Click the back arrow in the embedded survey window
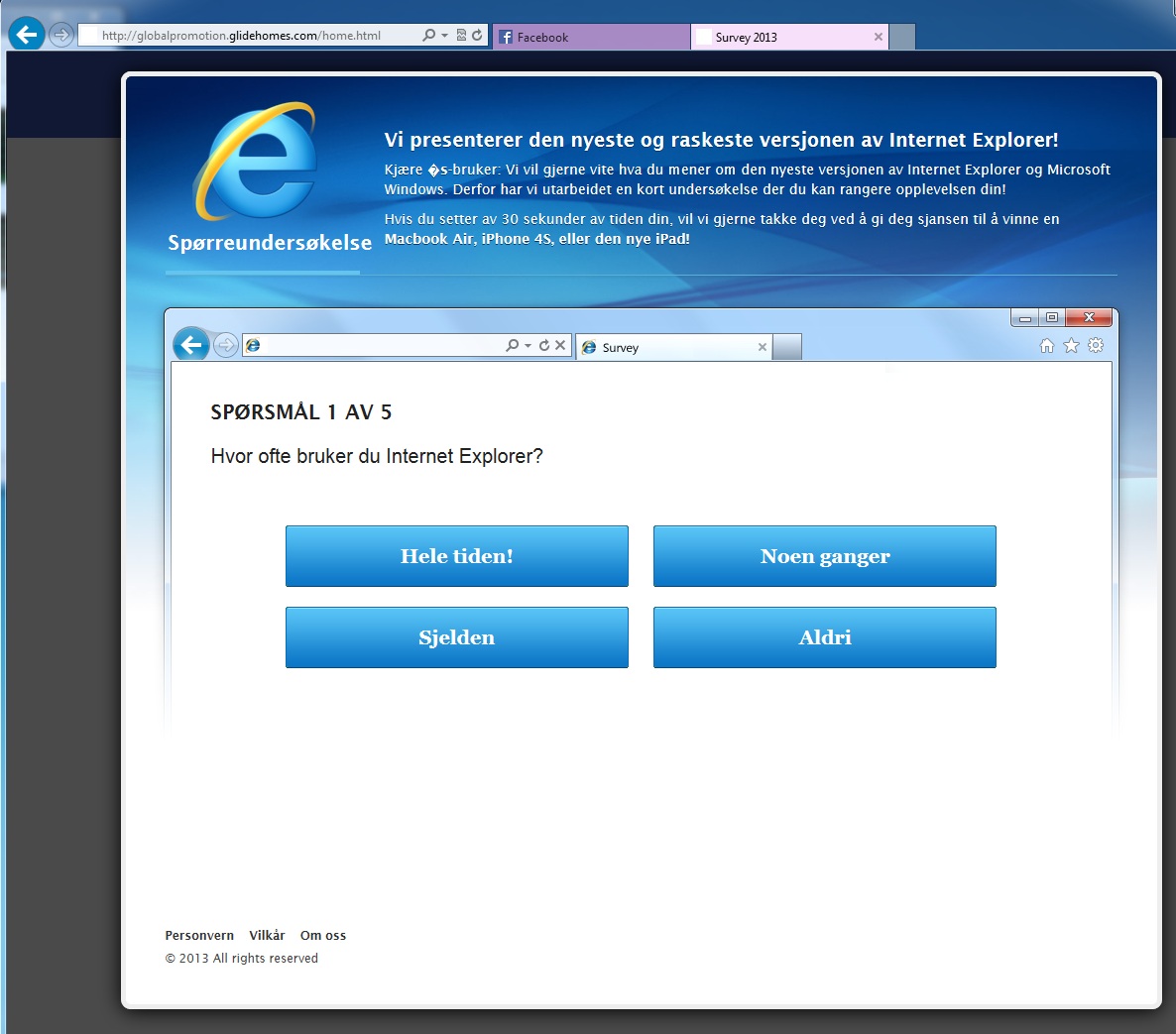 click(191, 345)
